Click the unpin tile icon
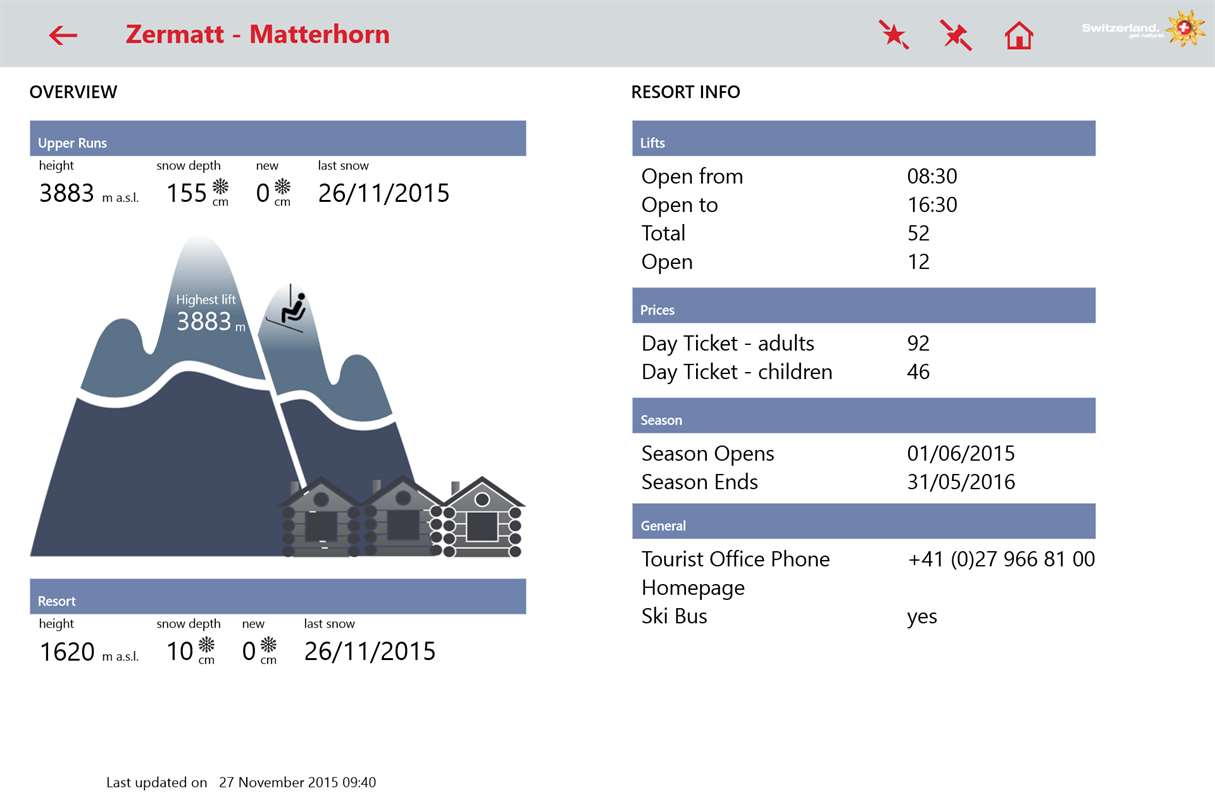1215x810 pixels. [956, 35]
